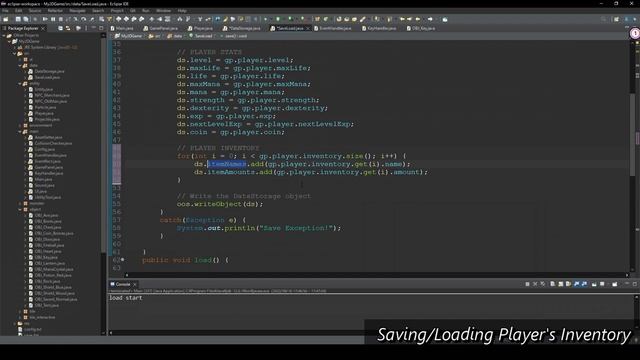Open the Run menu
The width and height of the screenshot is (640, 360).
(145, 11)
